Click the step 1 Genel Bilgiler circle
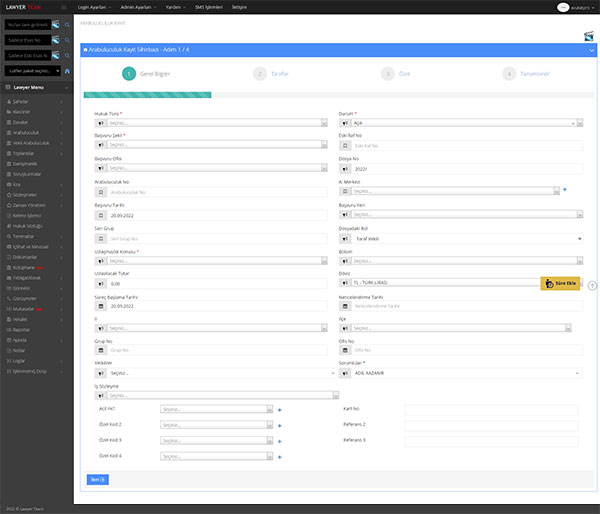The width and height of the screenshot is (600, 514). pyautogui.click(x=129, y=74)
